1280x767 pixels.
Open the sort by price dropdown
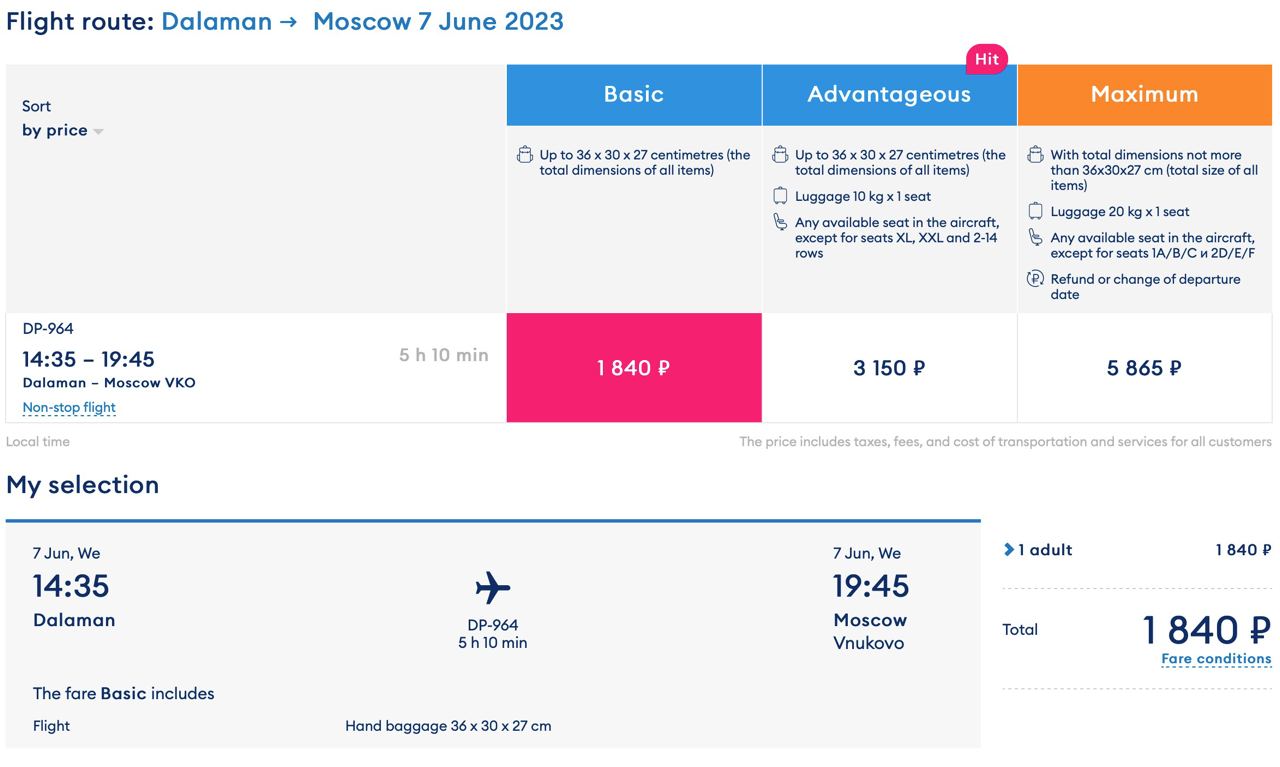point(62,130)
